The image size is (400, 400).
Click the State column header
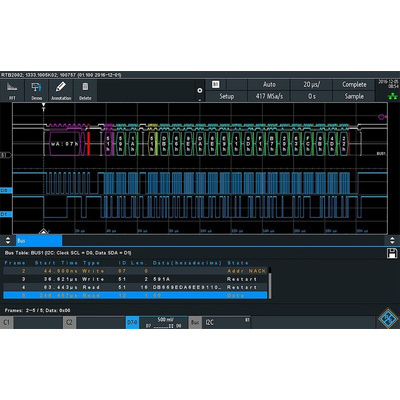pyautogui.click(x=238, y=263)
